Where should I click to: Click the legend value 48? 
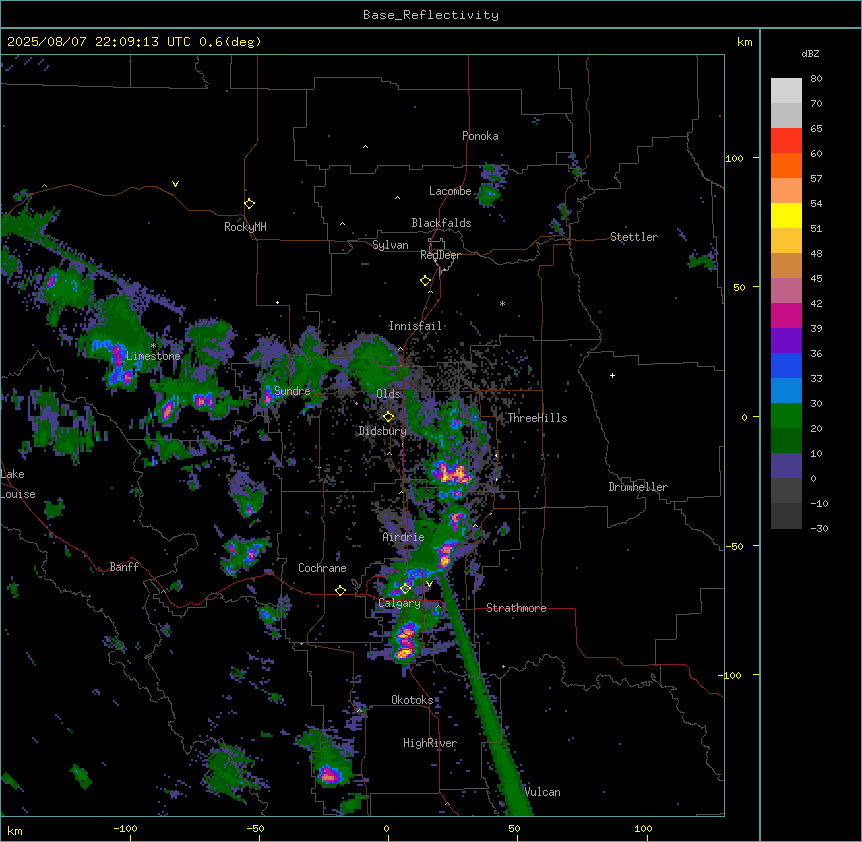coord(816,253)
